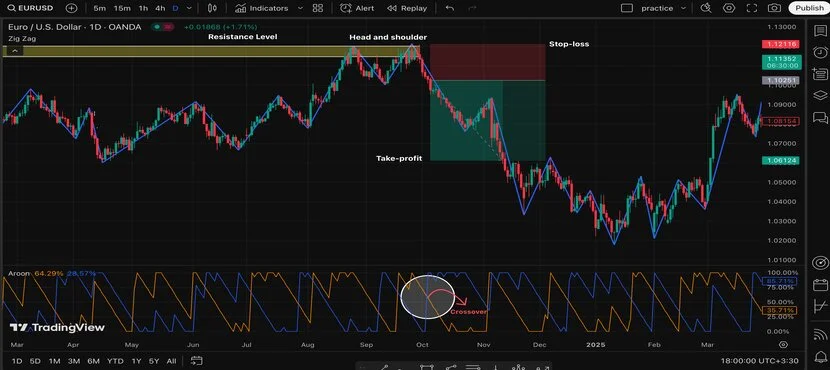This screenshot has width=830, height=370.
Task: Click the Take-profit text annotation
Action: tap(399, 158)
